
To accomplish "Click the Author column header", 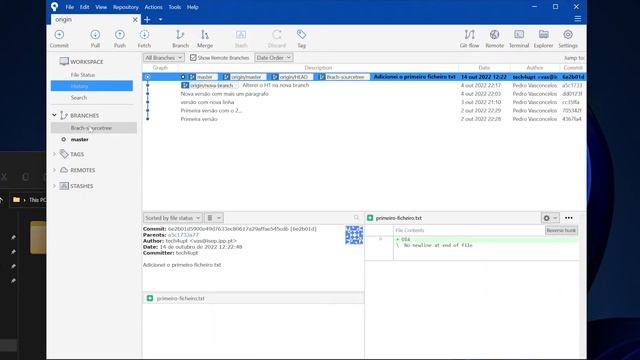I will (535, 68).
